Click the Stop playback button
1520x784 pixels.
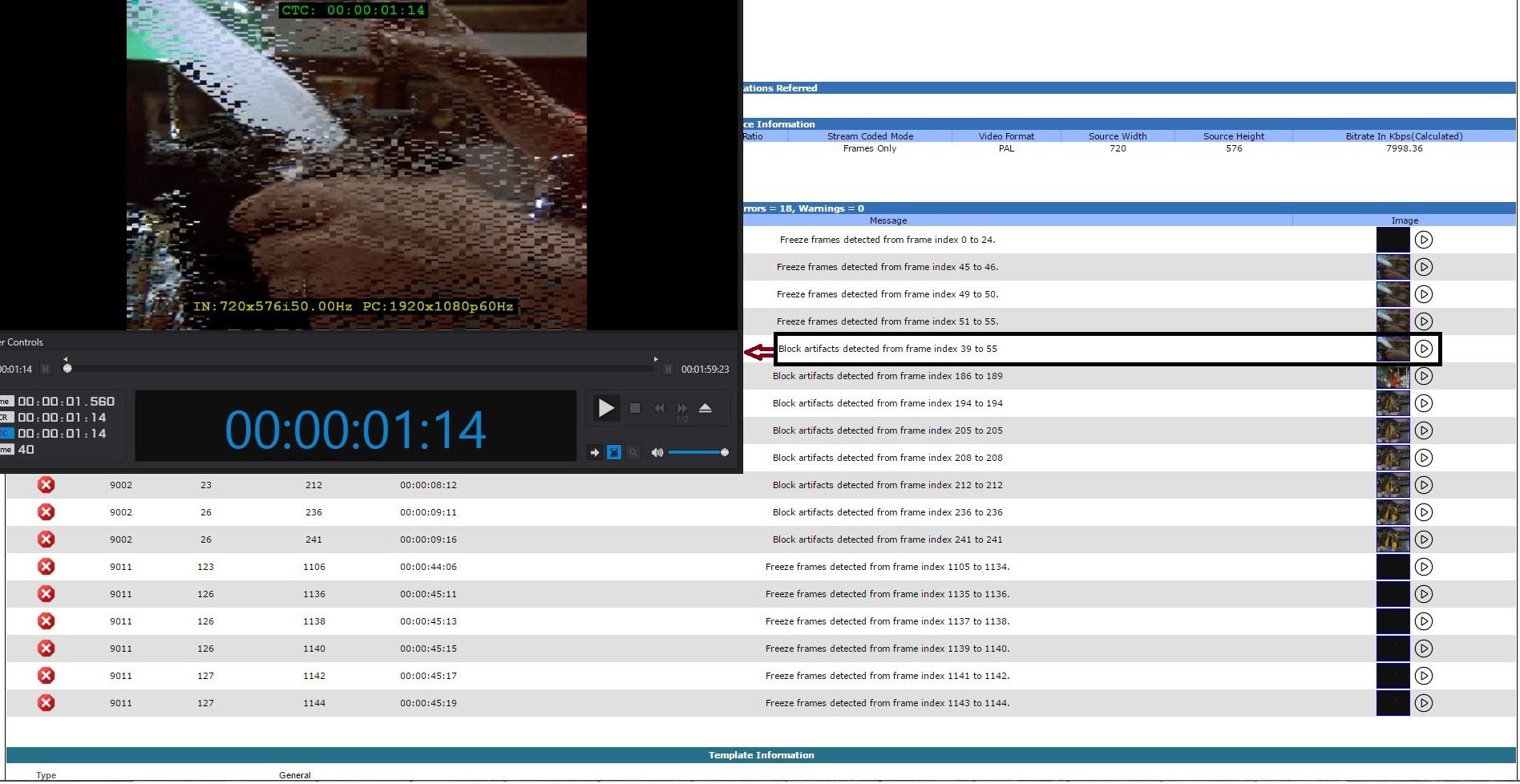[635, 409]
